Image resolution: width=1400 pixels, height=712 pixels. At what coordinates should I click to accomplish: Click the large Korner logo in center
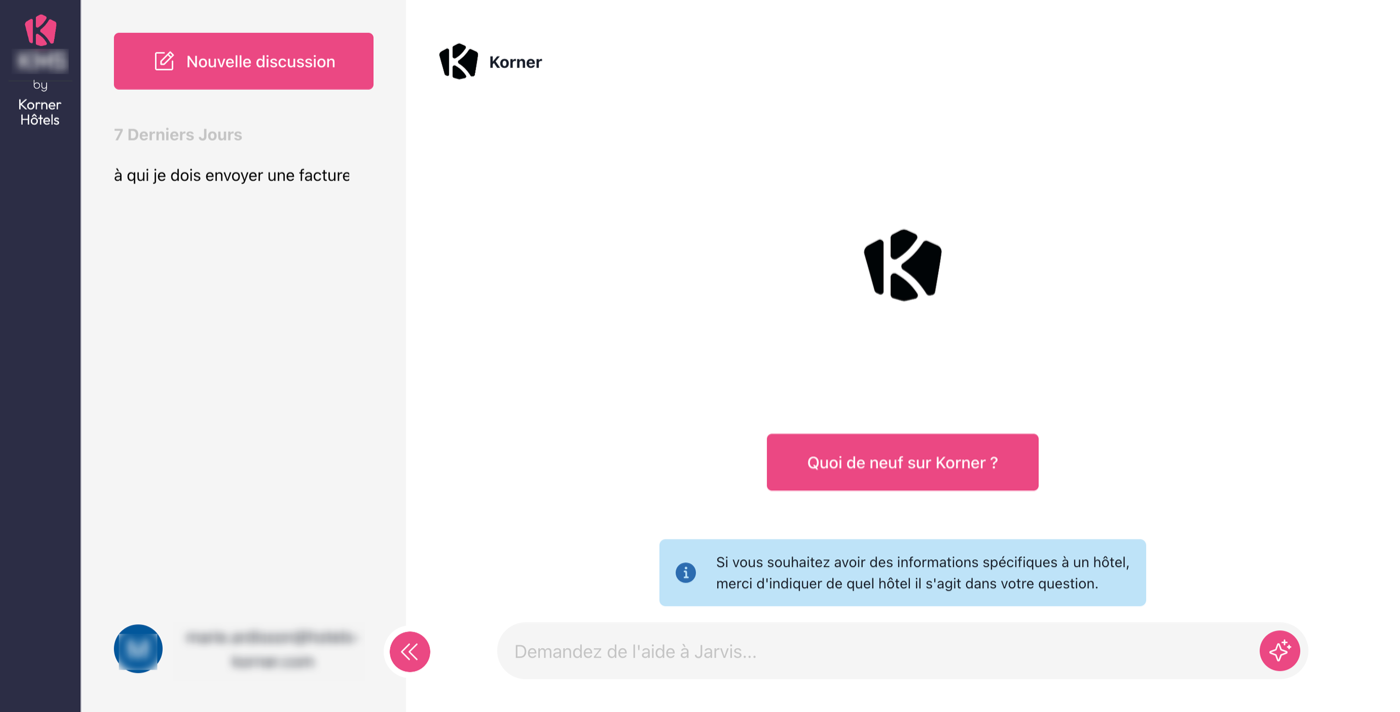(902, 265)
